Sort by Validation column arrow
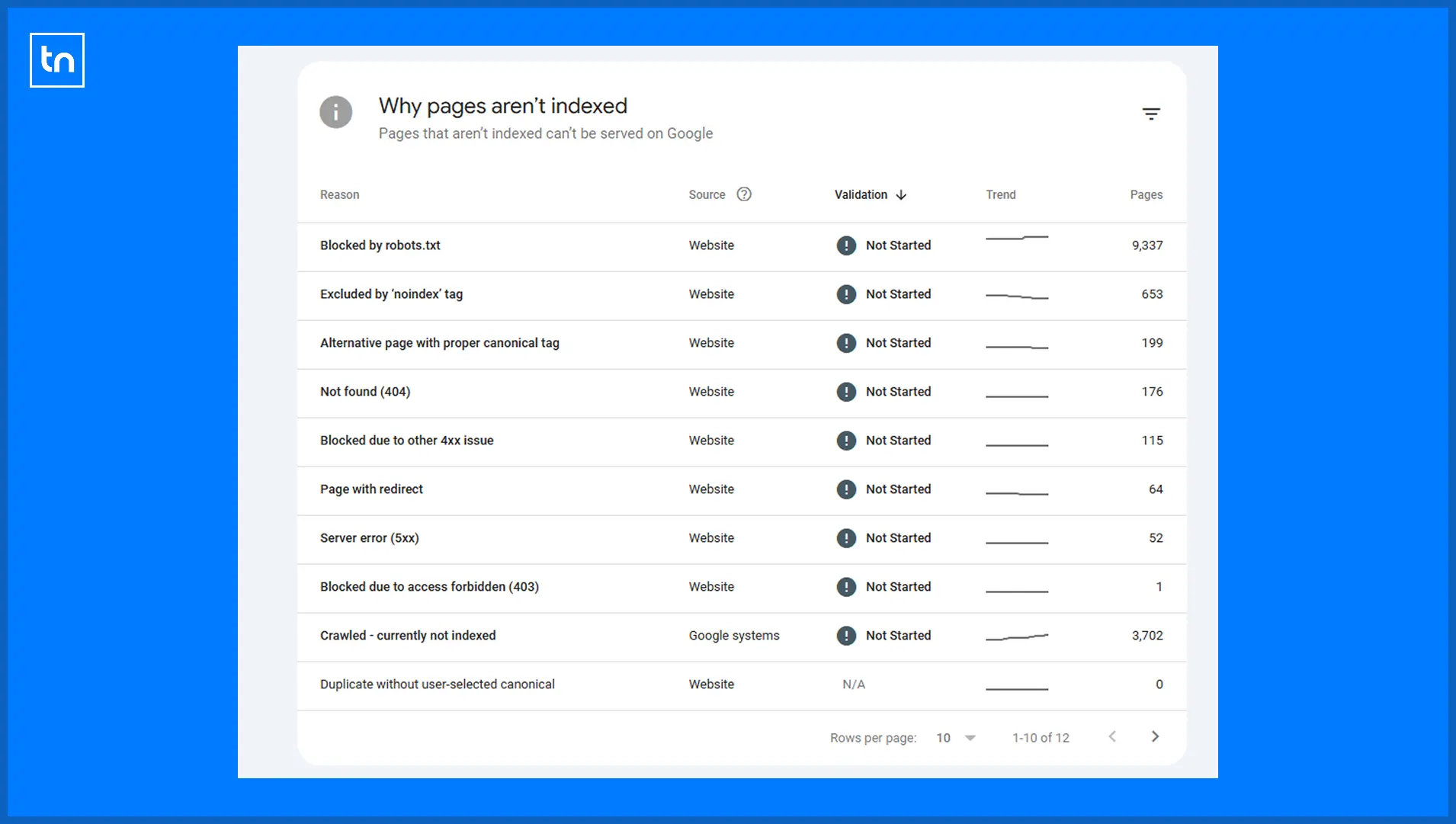This screenshot has height=824, width=1456. click(x=901, y=195)
